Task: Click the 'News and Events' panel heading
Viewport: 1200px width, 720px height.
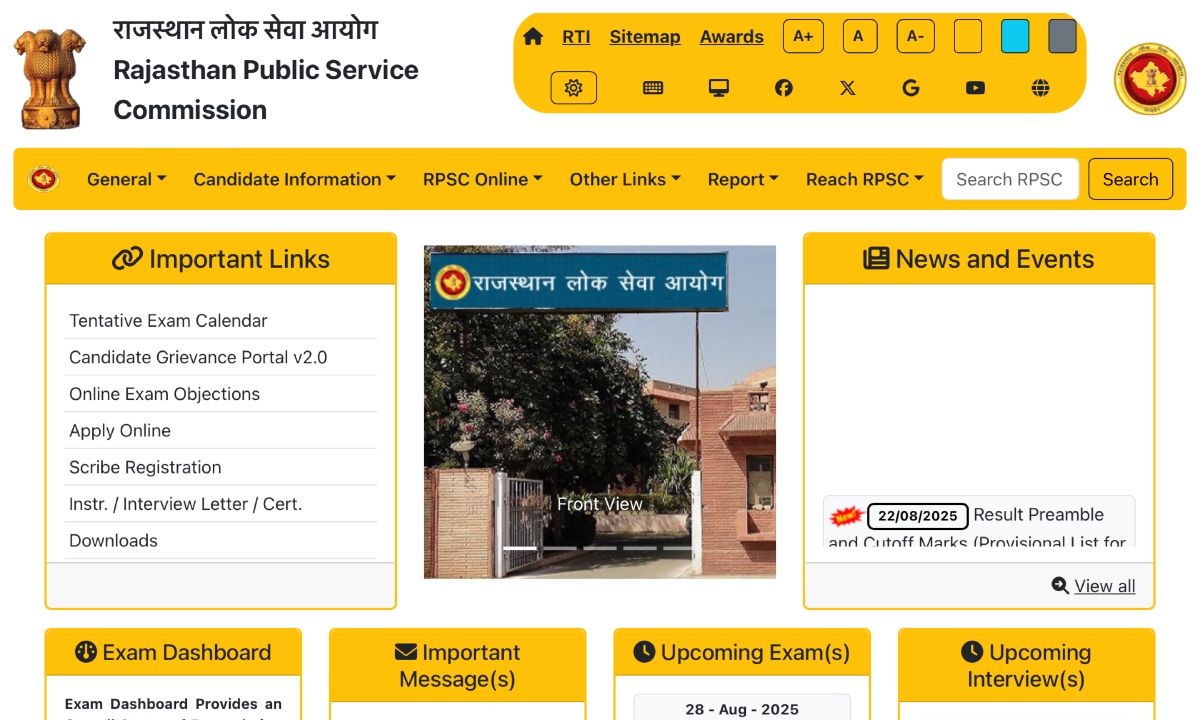Action: 979,259
